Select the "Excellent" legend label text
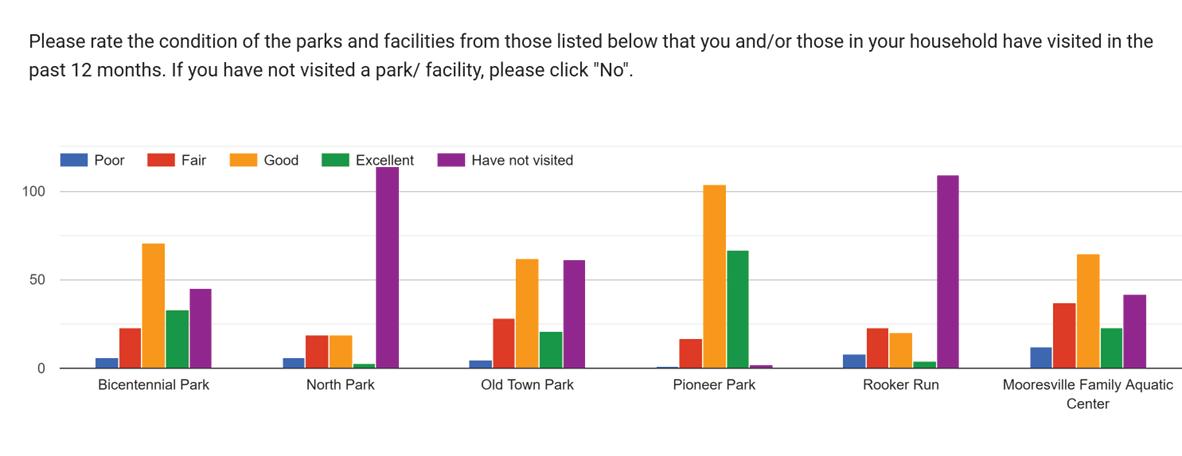The image size is (1182, 456). click(384, 160)
